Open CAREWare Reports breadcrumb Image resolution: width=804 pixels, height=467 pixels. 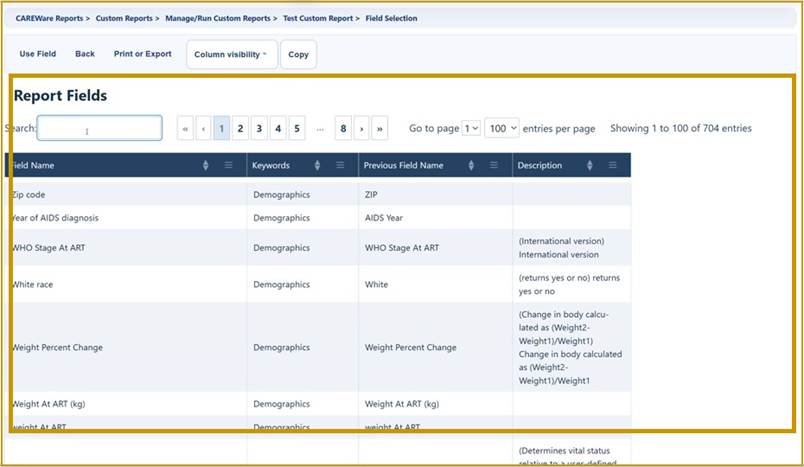point(49,18)
